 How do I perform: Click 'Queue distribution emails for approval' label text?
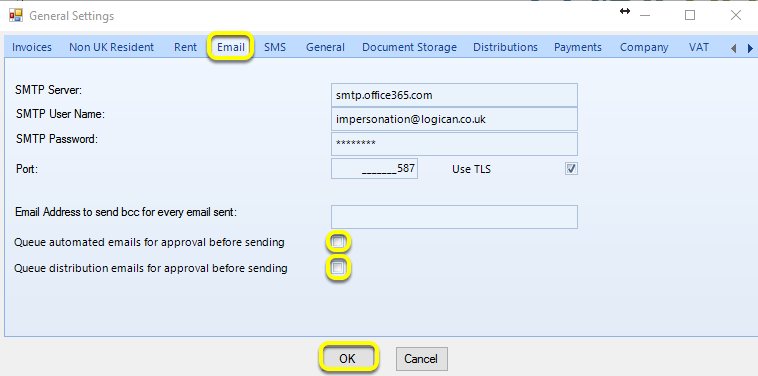(151, 268)
